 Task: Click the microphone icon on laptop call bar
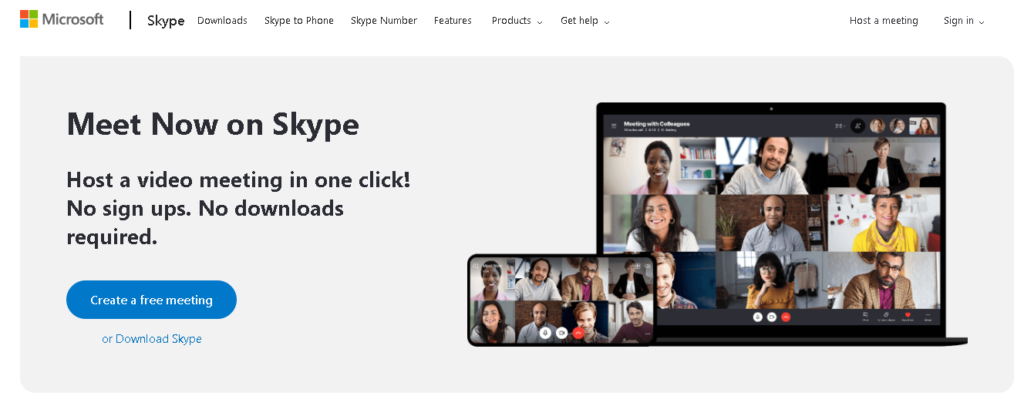point(758,317)
